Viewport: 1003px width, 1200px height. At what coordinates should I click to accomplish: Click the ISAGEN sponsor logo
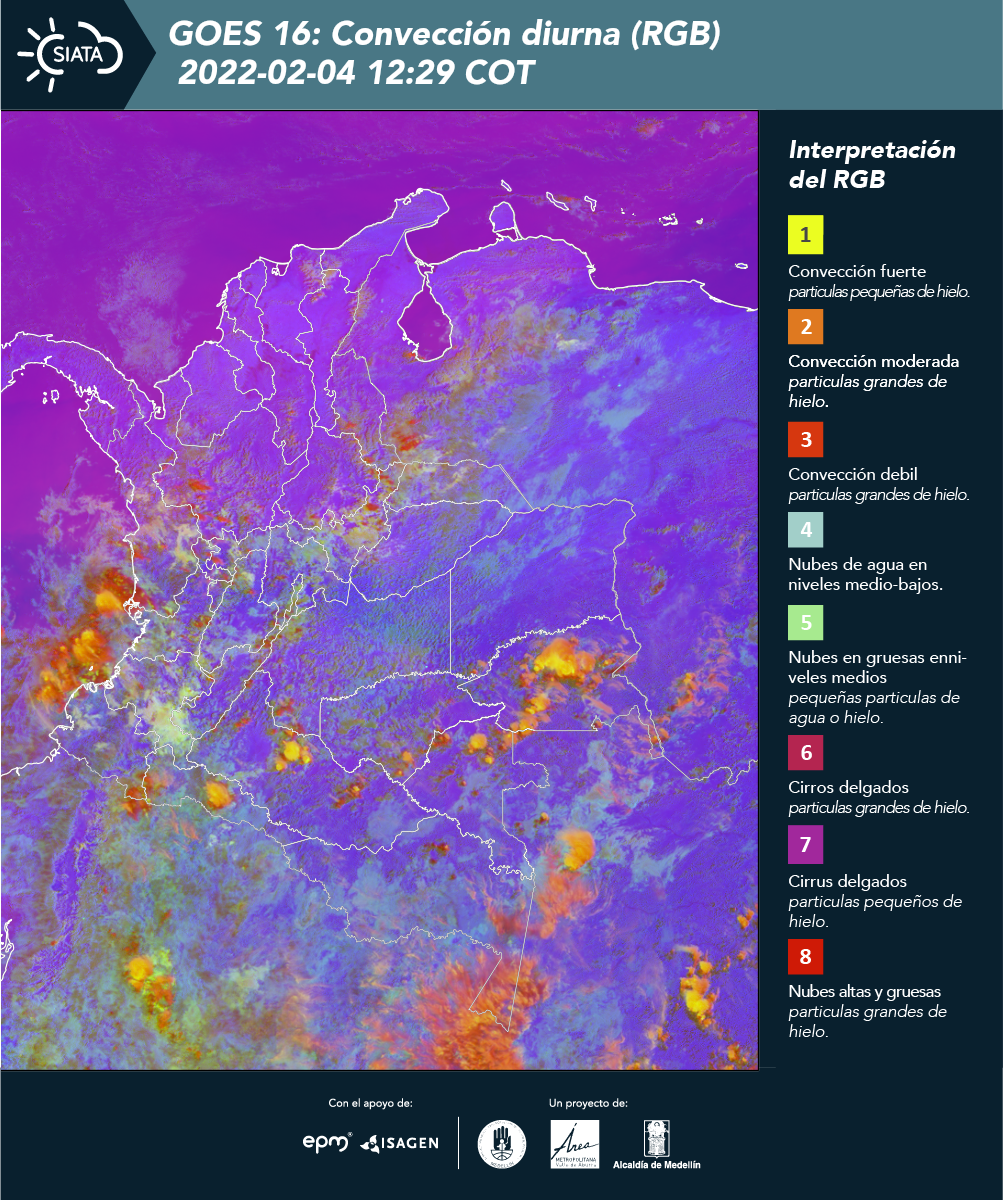(x=399, y=1142)
